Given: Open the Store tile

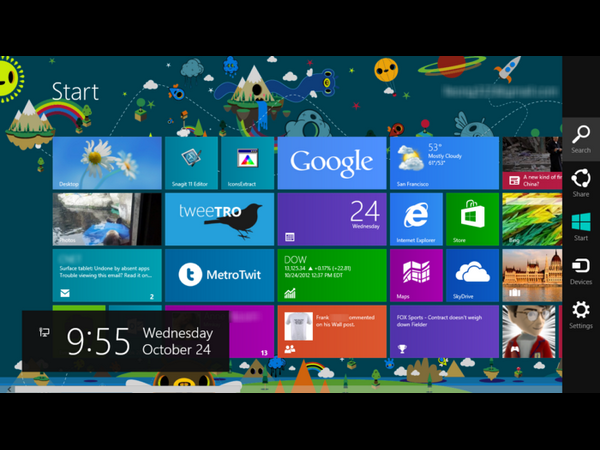Looking at the screenshot, I should 473,219.
